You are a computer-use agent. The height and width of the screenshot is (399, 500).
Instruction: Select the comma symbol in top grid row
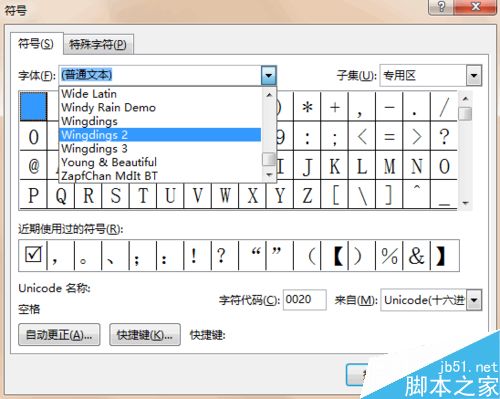point(362,107)
